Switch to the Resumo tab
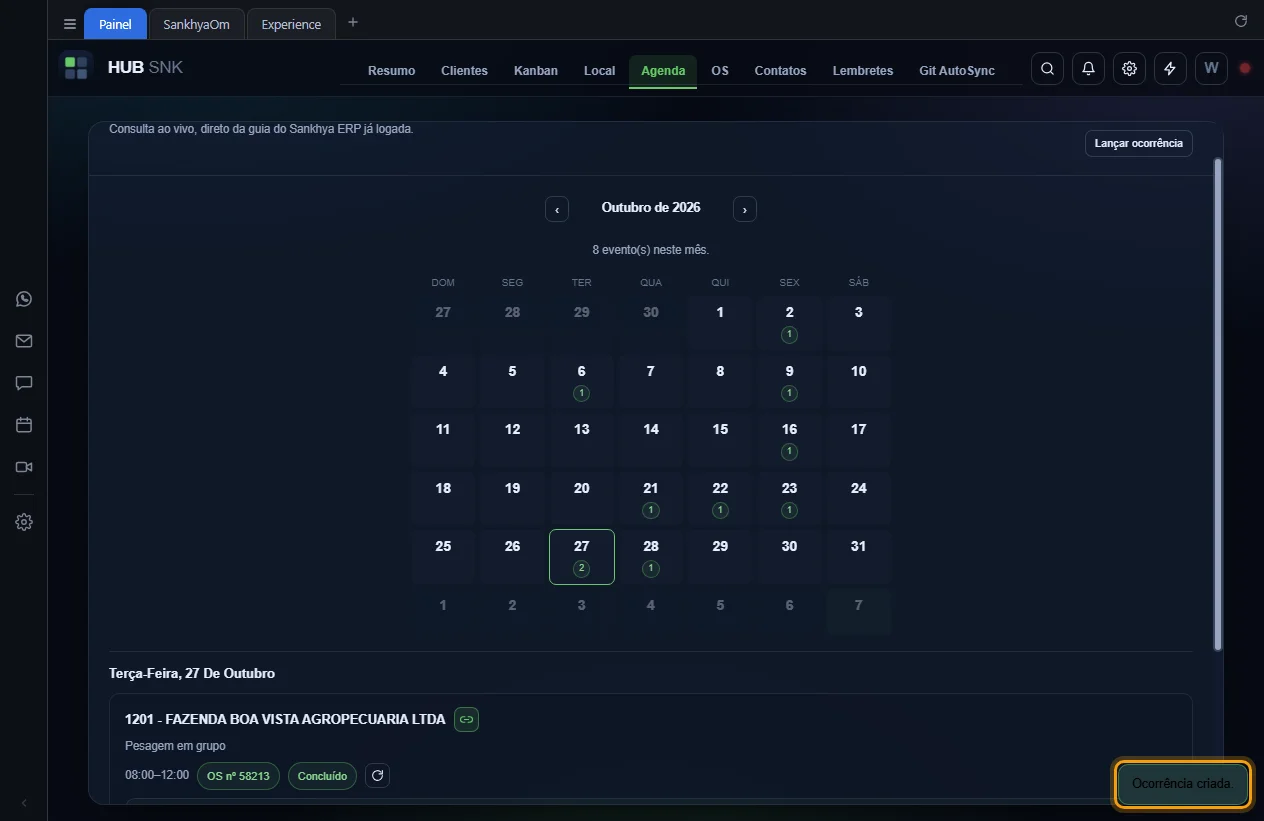 click(391, 71)
